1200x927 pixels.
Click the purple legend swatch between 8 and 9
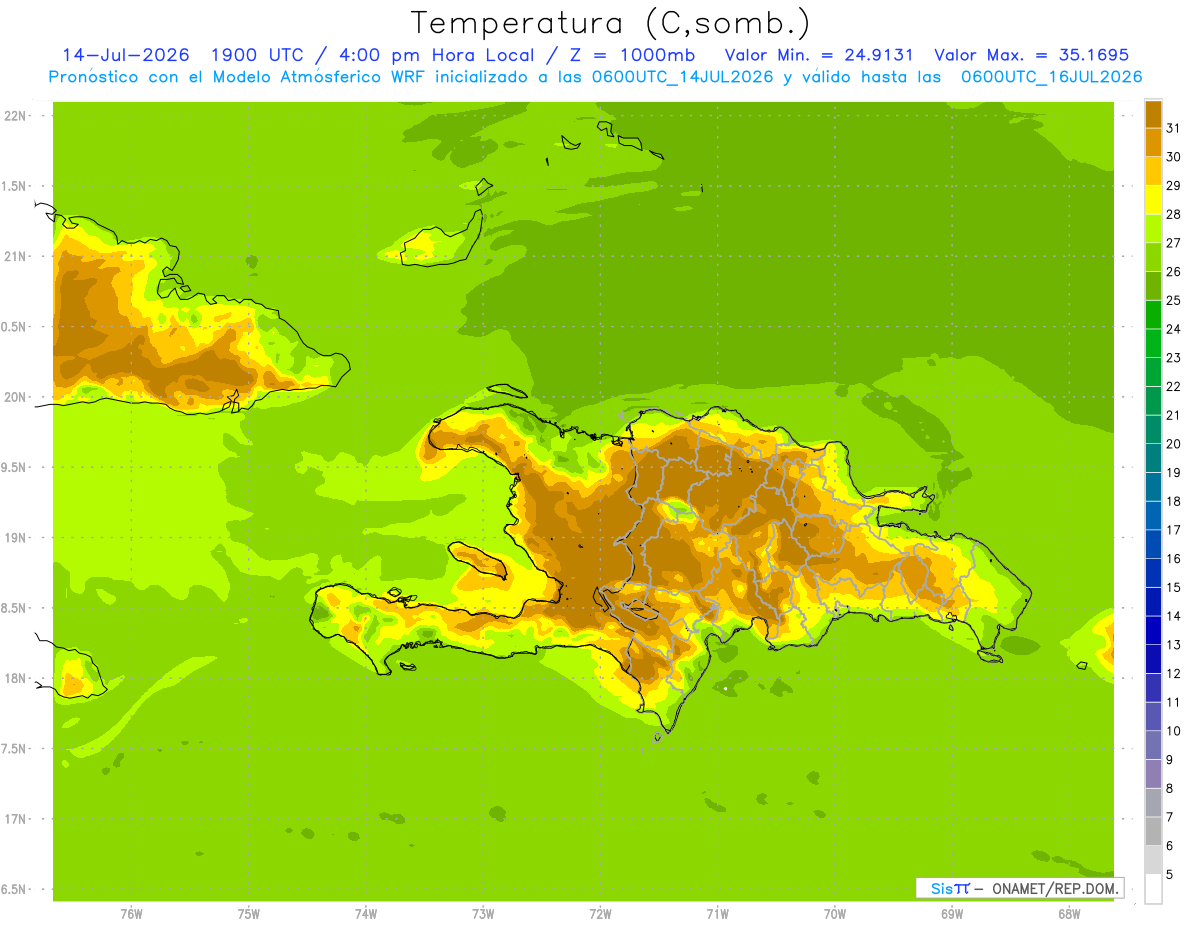1153,774
